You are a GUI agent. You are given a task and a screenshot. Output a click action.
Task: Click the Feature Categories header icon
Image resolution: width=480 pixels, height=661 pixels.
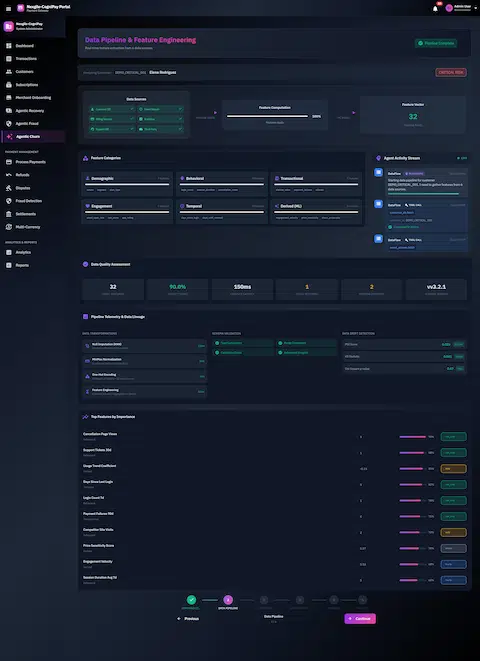(86, 158)
